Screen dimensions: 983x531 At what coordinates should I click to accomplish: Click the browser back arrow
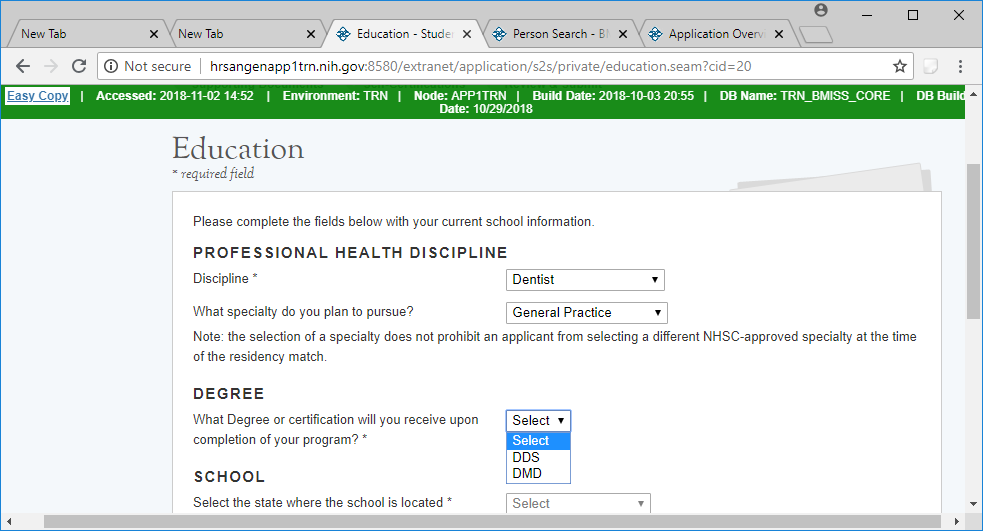point(23,66)
